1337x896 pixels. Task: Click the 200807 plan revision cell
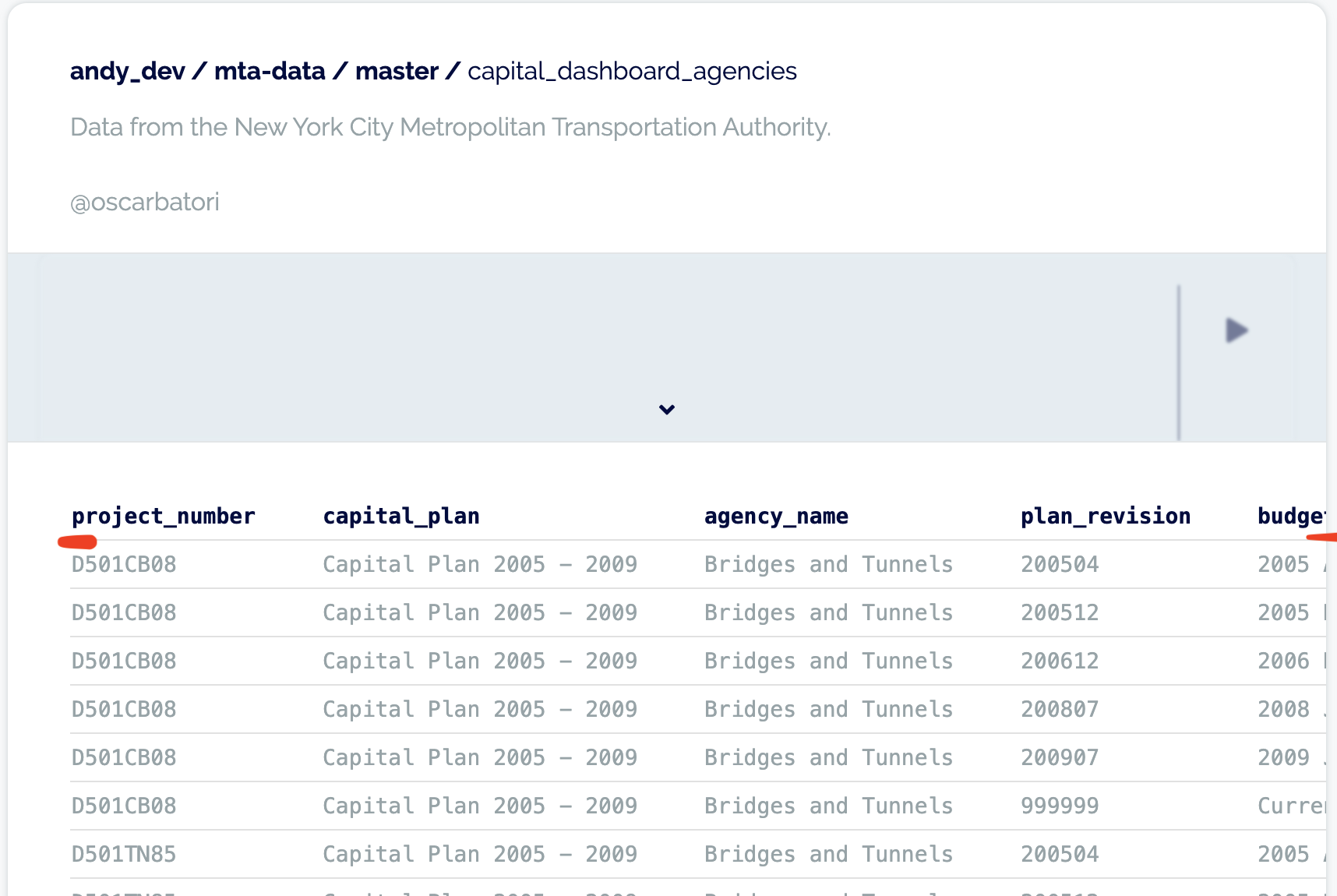[1060, 709]
